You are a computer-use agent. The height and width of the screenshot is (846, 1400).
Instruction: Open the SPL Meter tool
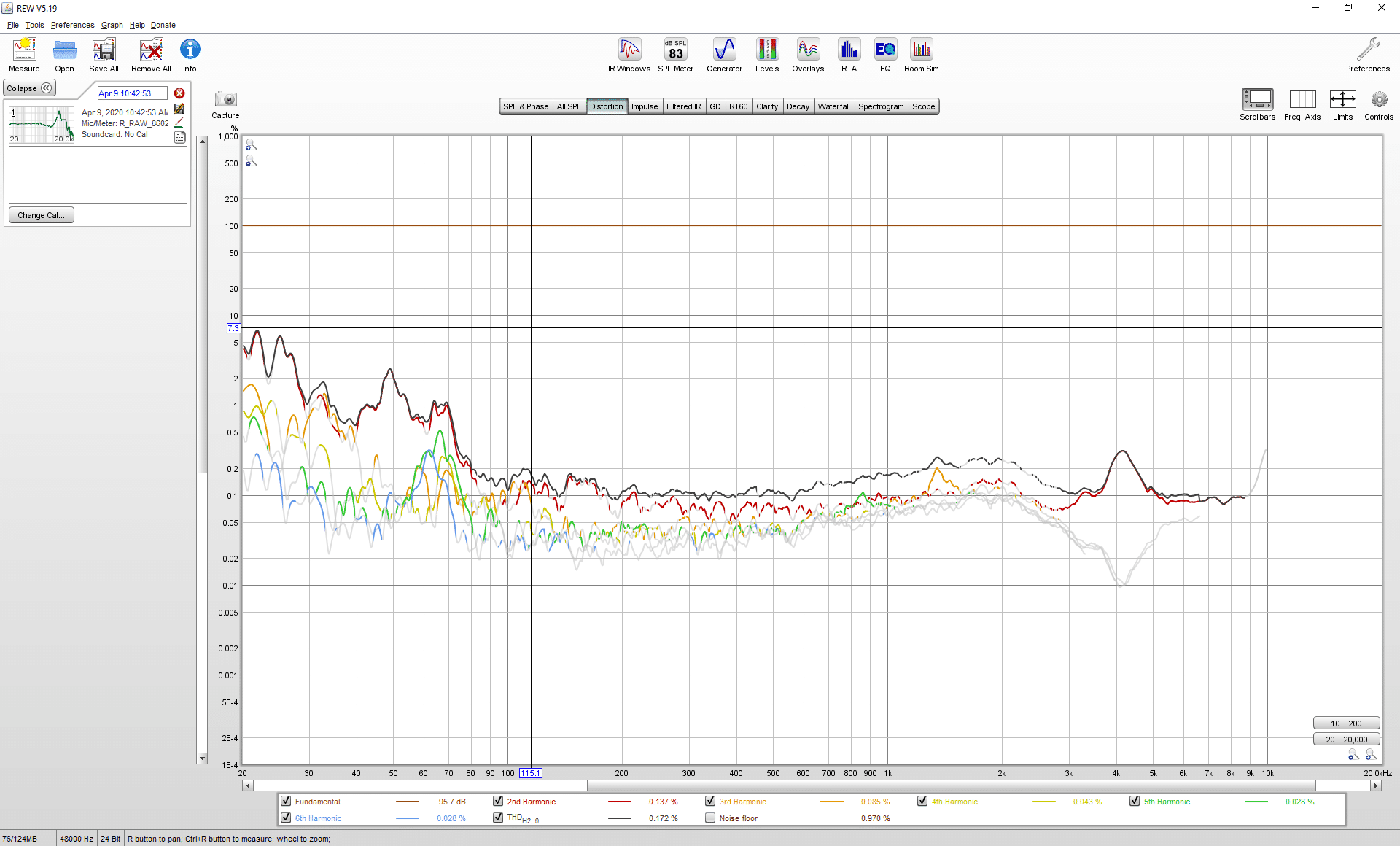(675, 55)
